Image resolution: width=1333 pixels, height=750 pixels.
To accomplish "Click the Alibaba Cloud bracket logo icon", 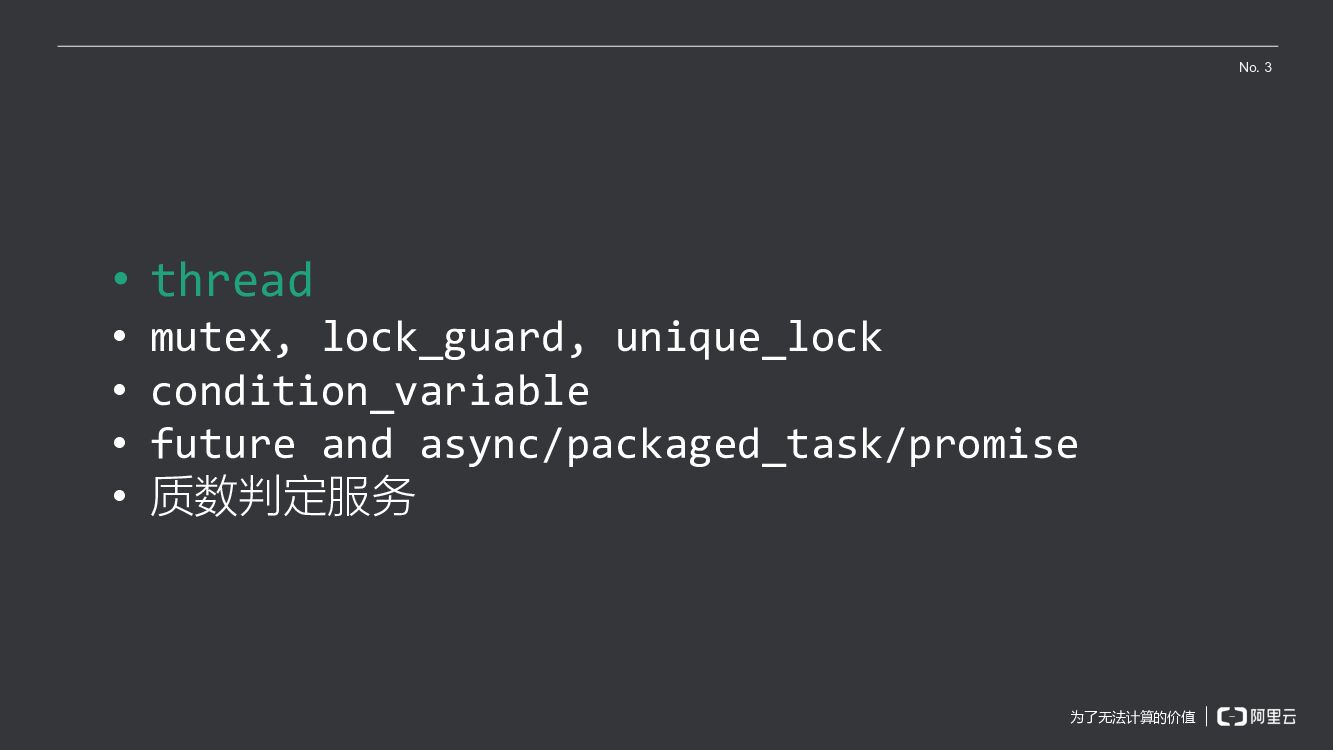I will (1231, 716).
